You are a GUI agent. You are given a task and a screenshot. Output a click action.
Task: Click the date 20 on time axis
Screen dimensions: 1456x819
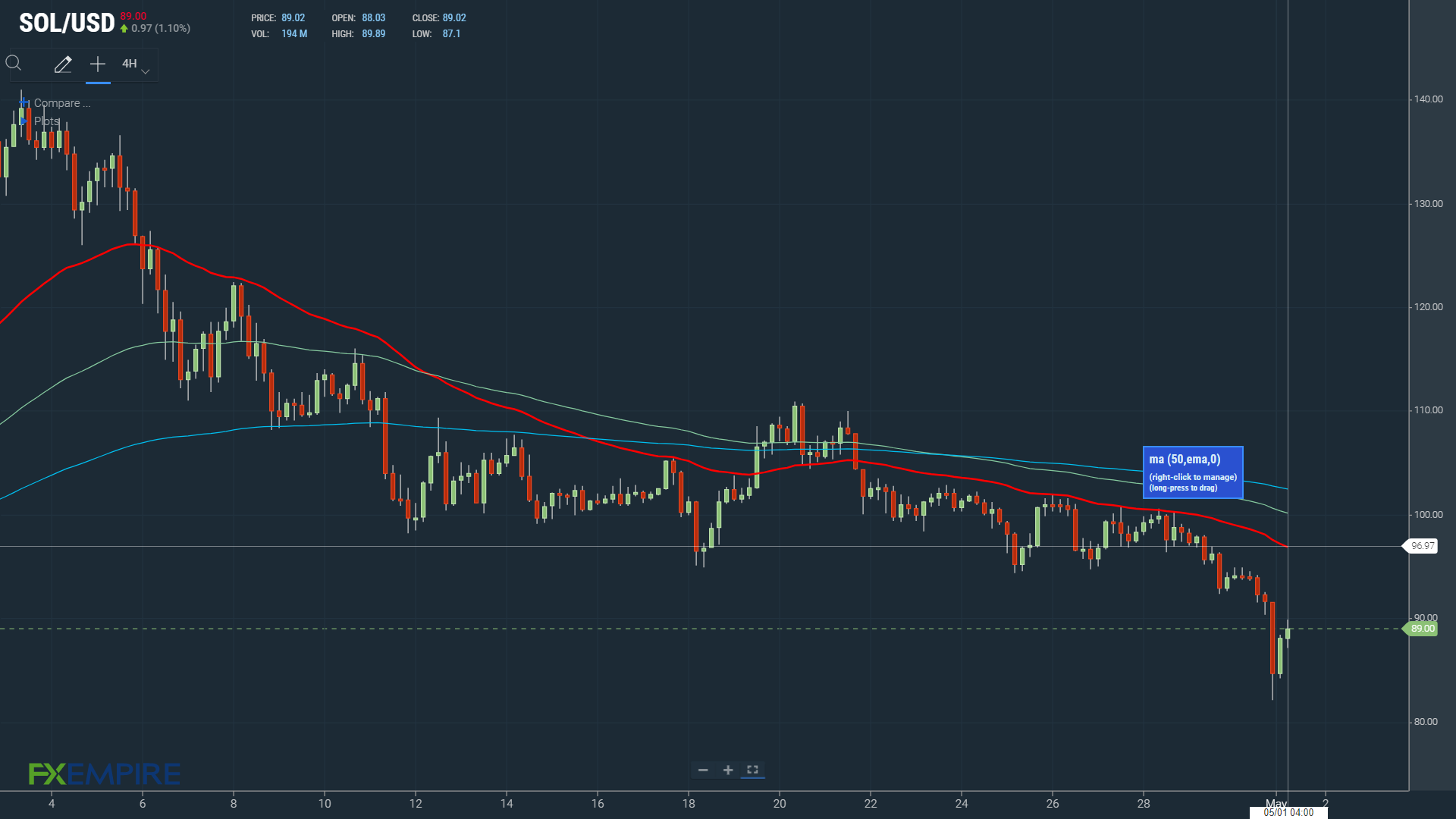(780, 804)
